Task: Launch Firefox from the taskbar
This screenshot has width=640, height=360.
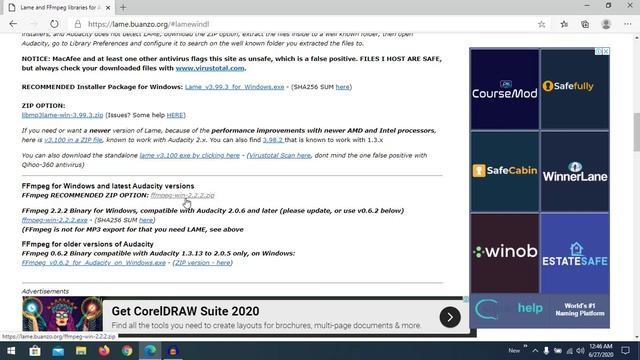Action: click(x=104, y=351)
